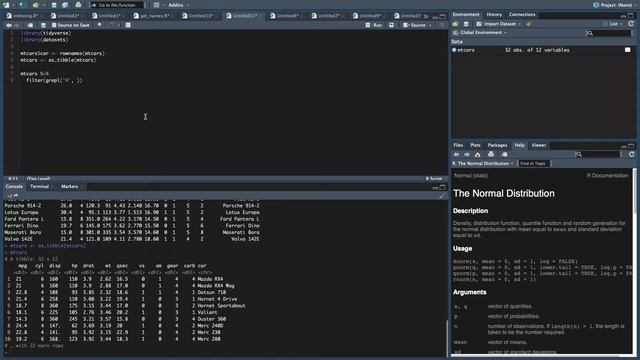
Task: Click the Open File folder icon
Action: coord(36,5)
